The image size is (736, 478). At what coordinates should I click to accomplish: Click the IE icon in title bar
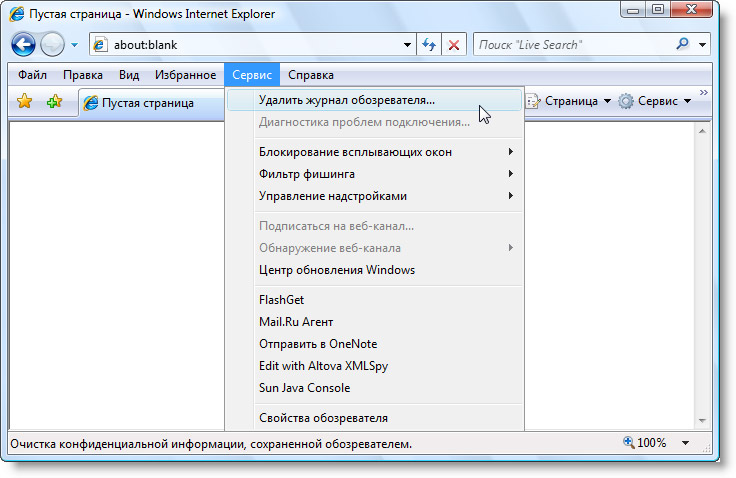click(16, 14)
